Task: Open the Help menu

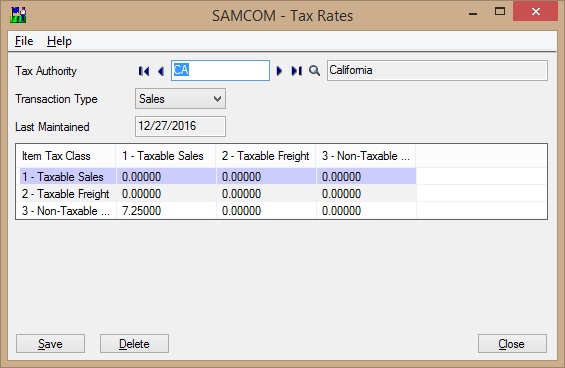Action: [x=59, y=41]
